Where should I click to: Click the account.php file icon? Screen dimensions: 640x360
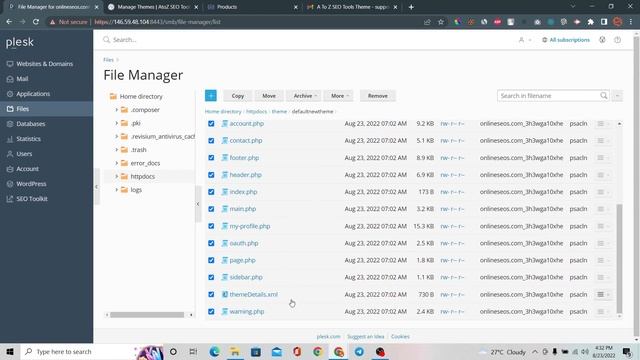click(224, 123)
